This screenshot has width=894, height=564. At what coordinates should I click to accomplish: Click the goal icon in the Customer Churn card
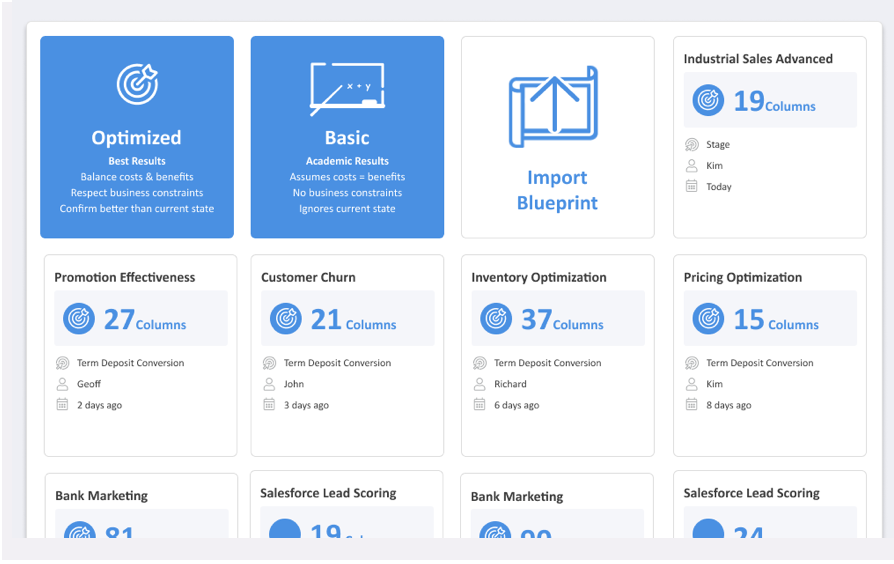click(269, 363)
